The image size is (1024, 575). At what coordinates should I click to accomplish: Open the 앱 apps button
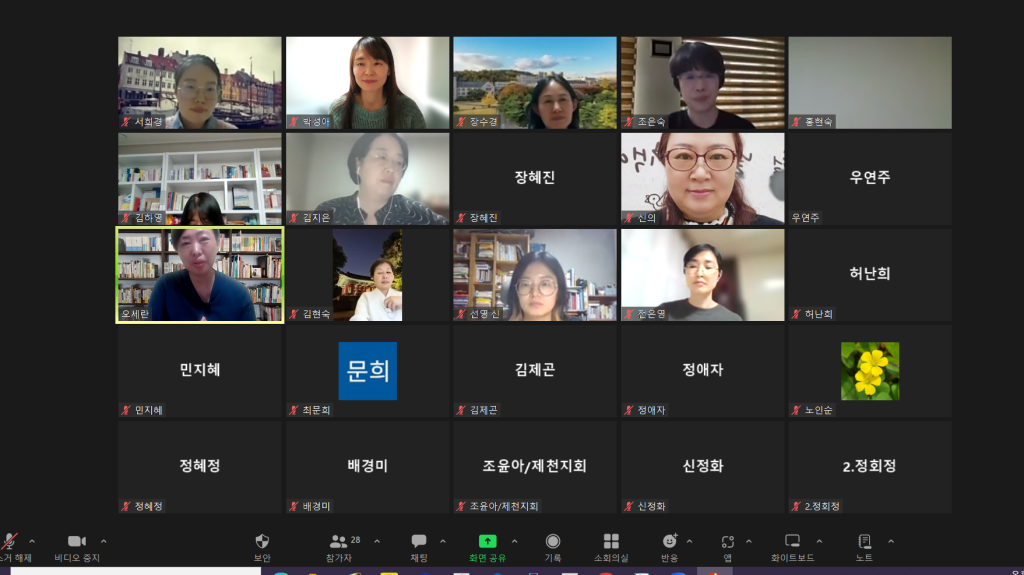pyautogui.click(x=728, y=541)
